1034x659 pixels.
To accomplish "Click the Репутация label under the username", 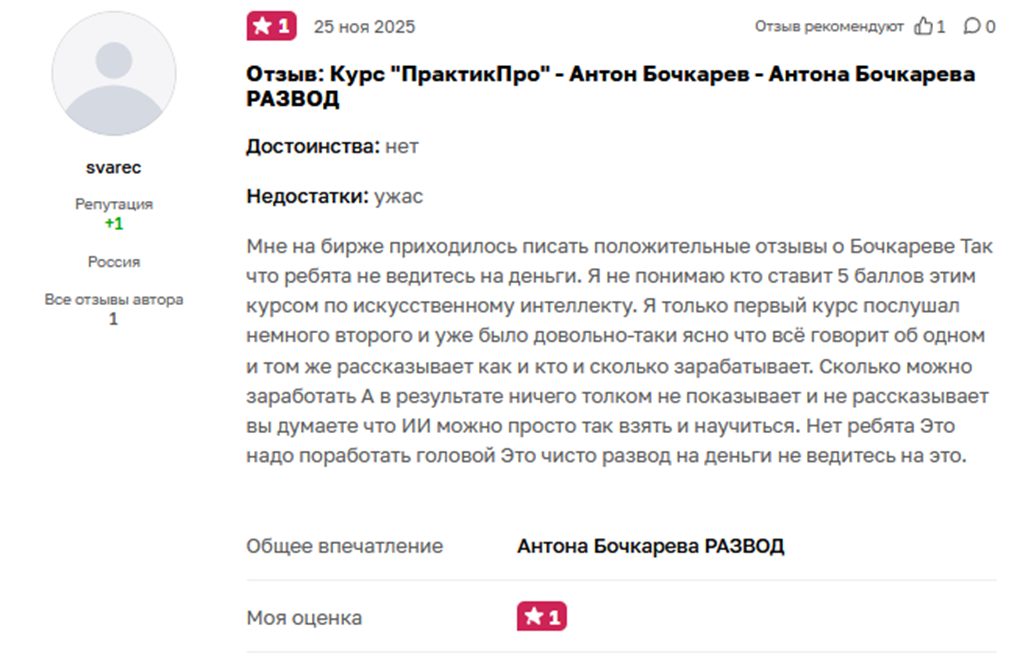I will click(x=114, y=204).
